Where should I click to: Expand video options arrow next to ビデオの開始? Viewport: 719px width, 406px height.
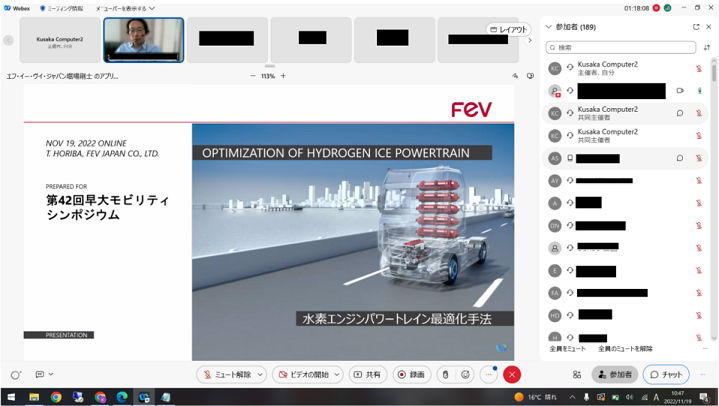click(x=336, y=375)
